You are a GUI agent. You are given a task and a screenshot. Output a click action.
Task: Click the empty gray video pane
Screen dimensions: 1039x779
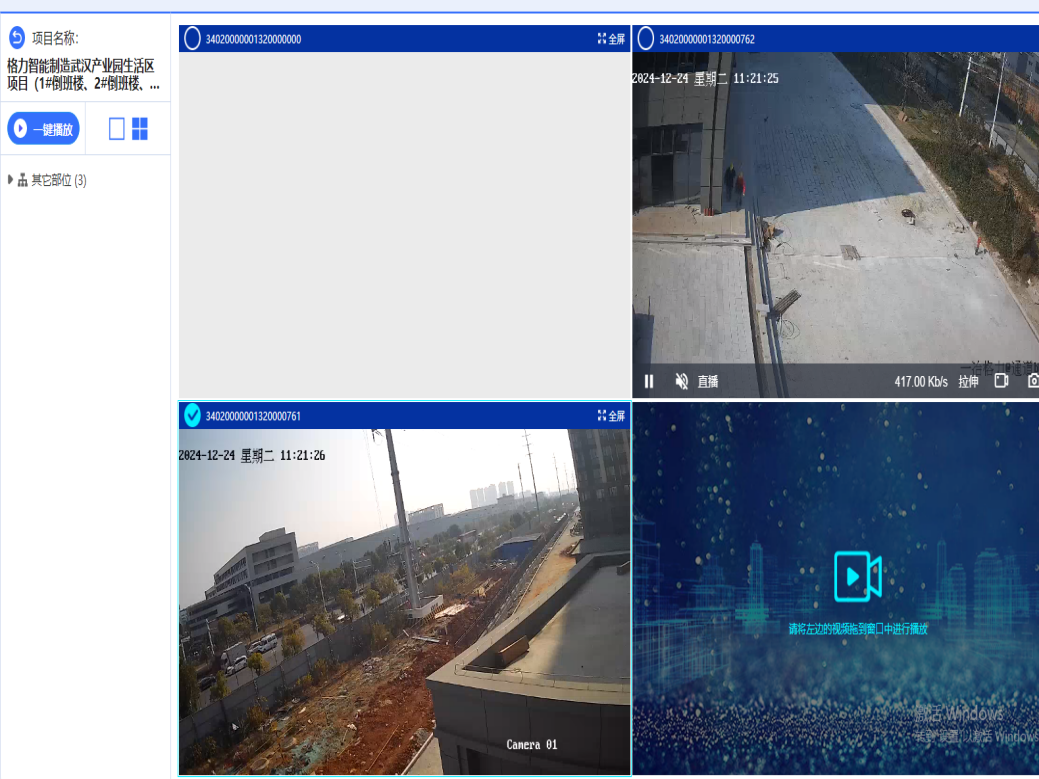404,225
